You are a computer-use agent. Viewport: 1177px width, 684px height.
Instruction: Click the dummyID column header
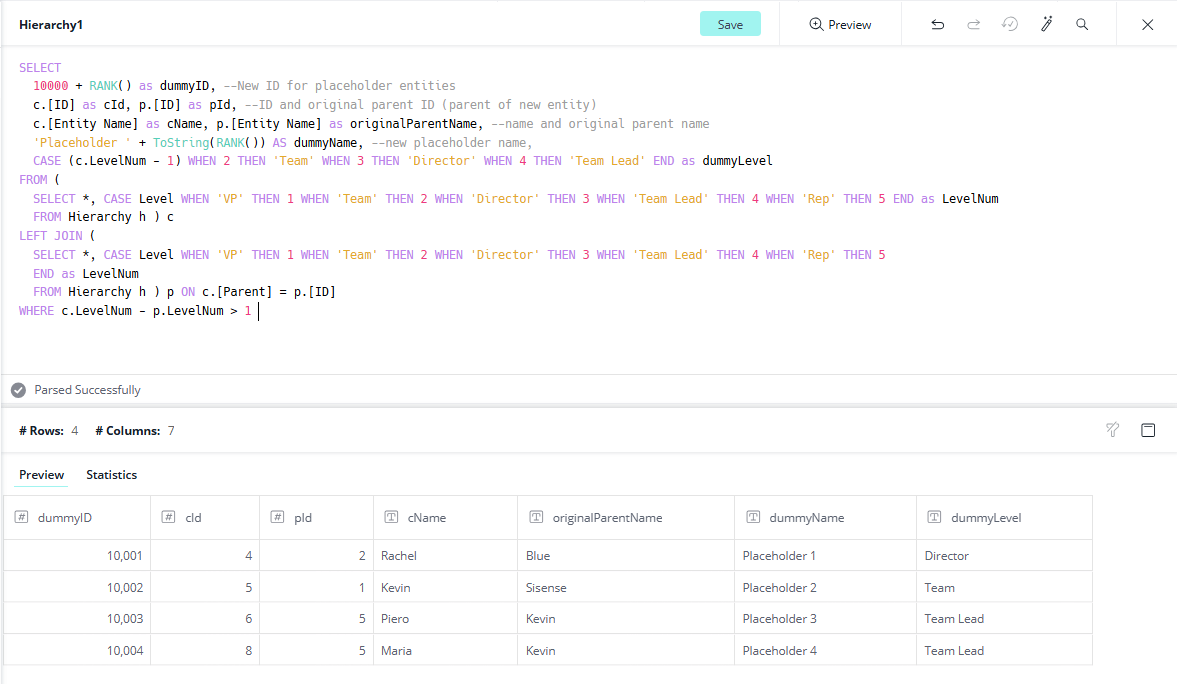click(x=65, y=518)
